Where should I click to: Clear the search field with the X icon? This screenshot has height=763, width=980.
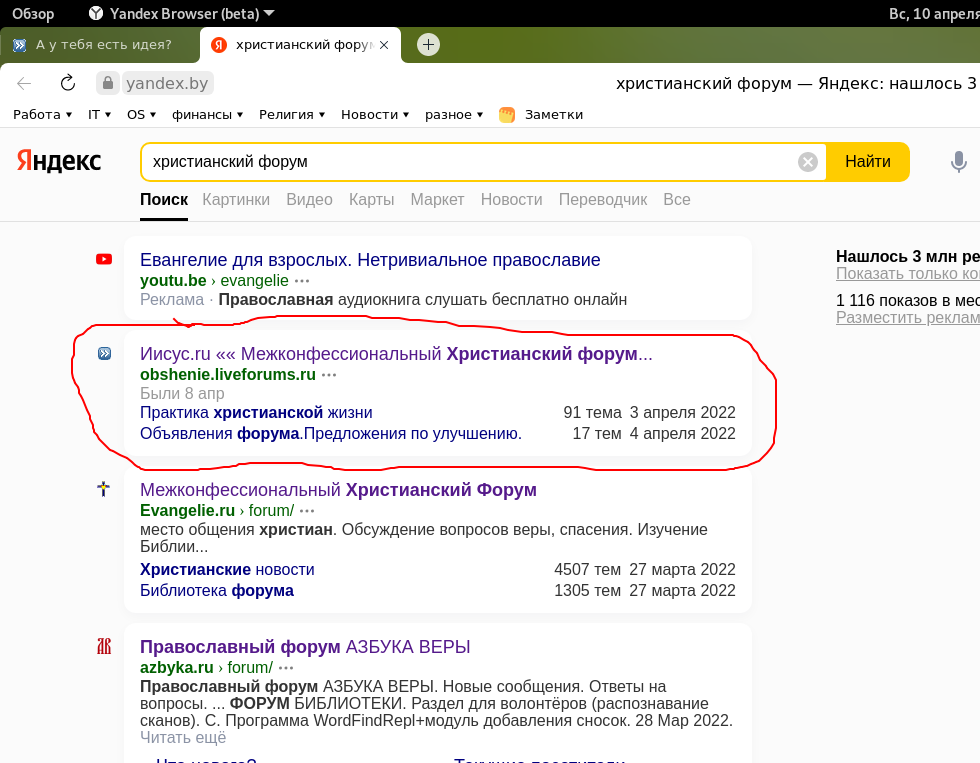point(808,162)
